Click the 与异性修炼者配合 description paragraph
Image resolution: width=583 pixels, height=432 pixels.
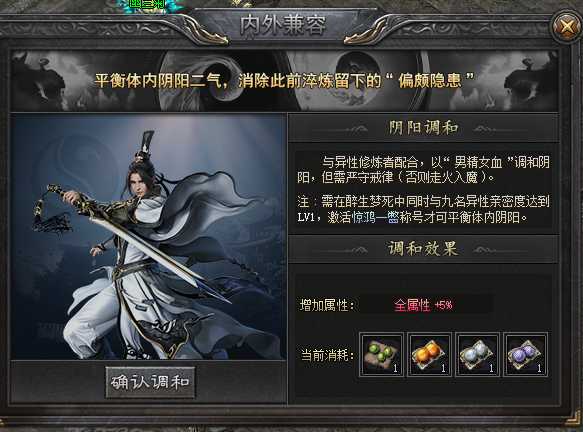(x=423, y=170)
